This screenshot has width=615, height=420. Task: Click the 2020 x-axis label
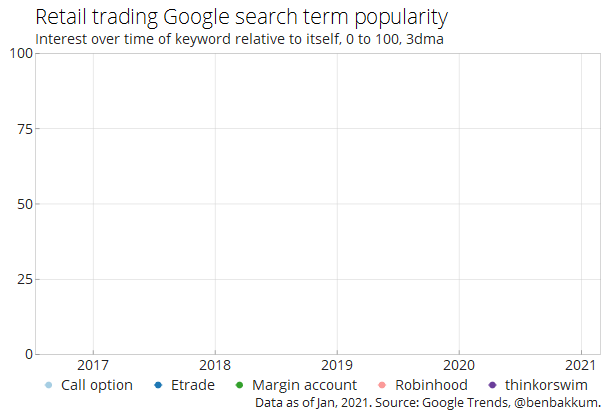pos(459,365)
